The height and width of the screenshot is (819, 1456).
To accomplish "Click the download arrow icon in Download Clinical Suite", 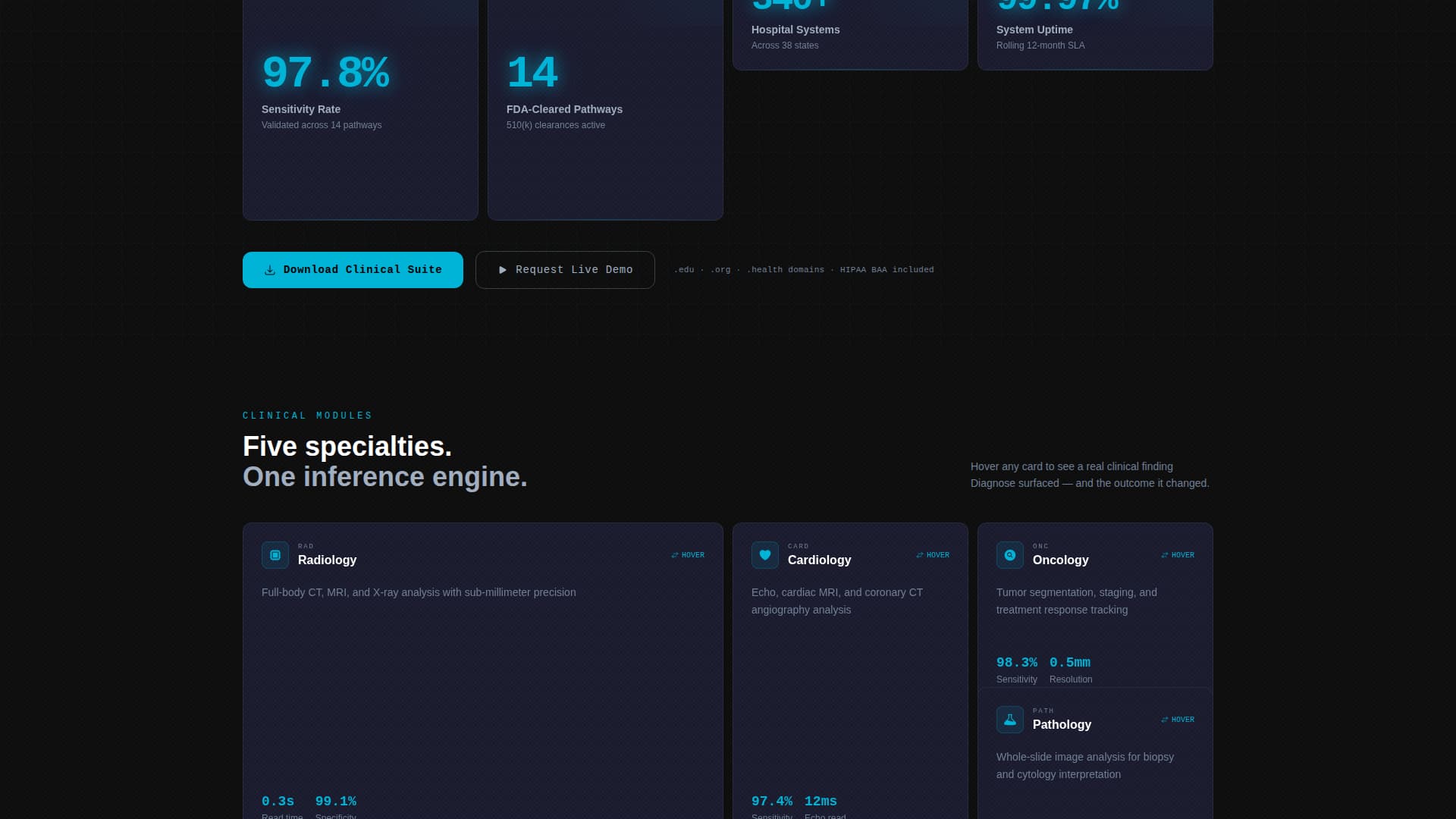I will [269, 270].
